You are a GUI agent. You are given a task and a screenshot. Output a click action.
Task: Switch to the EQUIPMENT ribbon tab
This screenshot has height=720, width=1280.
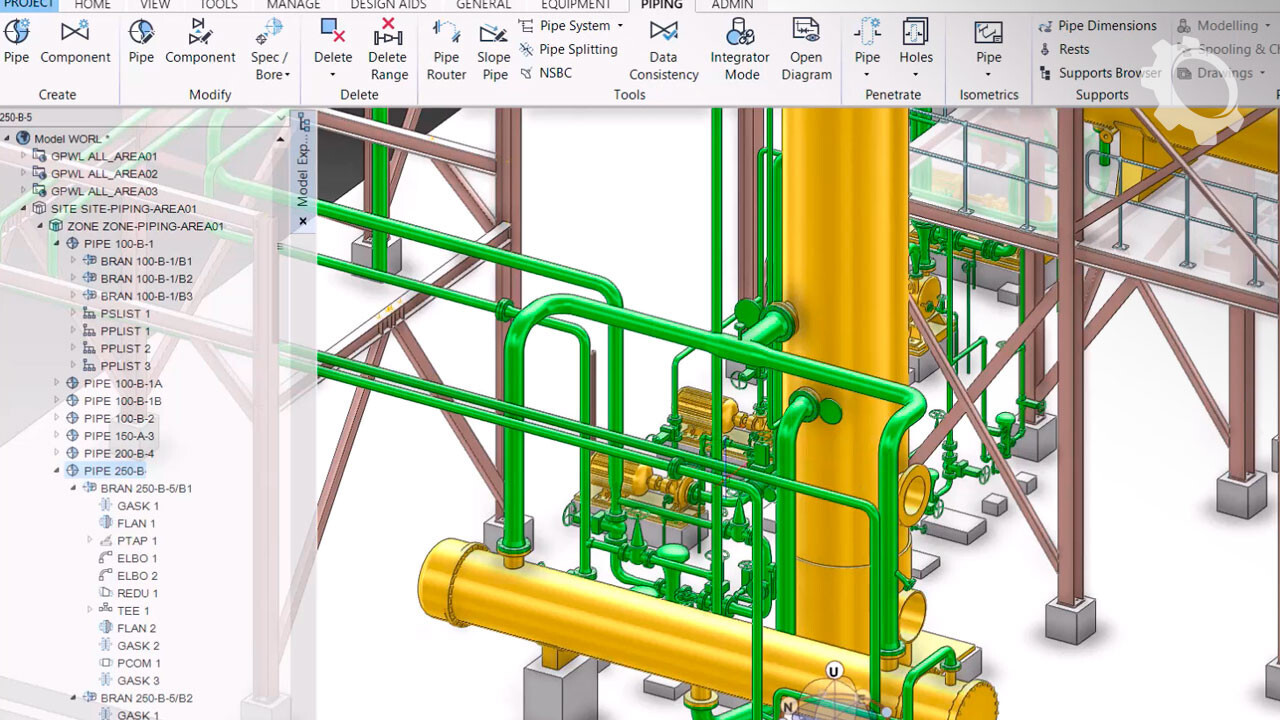576,5
